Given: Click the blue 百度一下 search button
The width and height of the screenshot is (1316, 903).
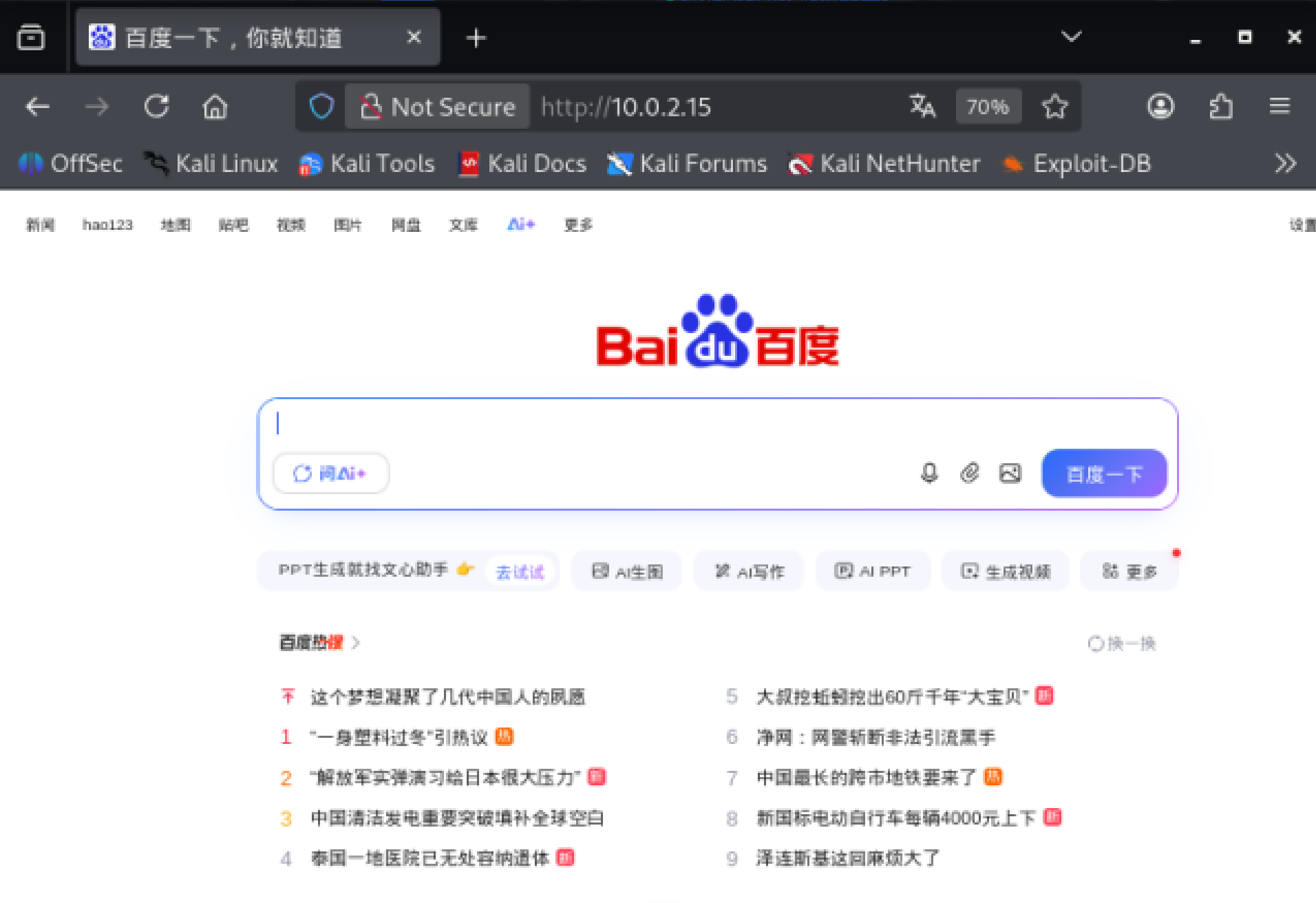Looking at the screenshot, I should click(x=1104, y=474).
